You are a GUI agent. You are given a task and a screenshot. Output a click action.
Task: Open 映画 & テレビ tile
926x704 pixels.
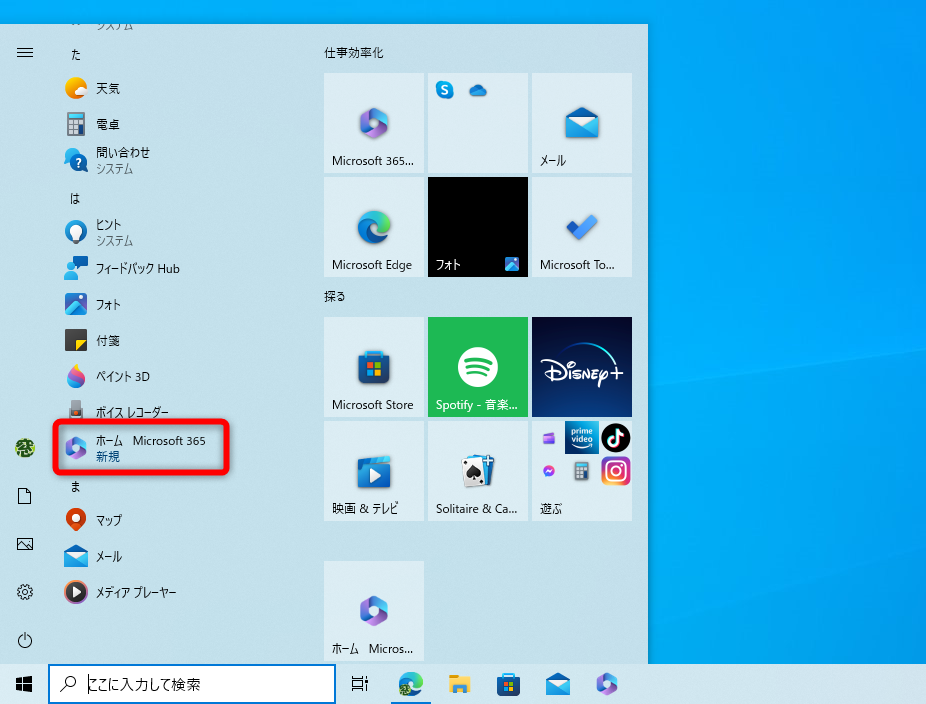374,471
